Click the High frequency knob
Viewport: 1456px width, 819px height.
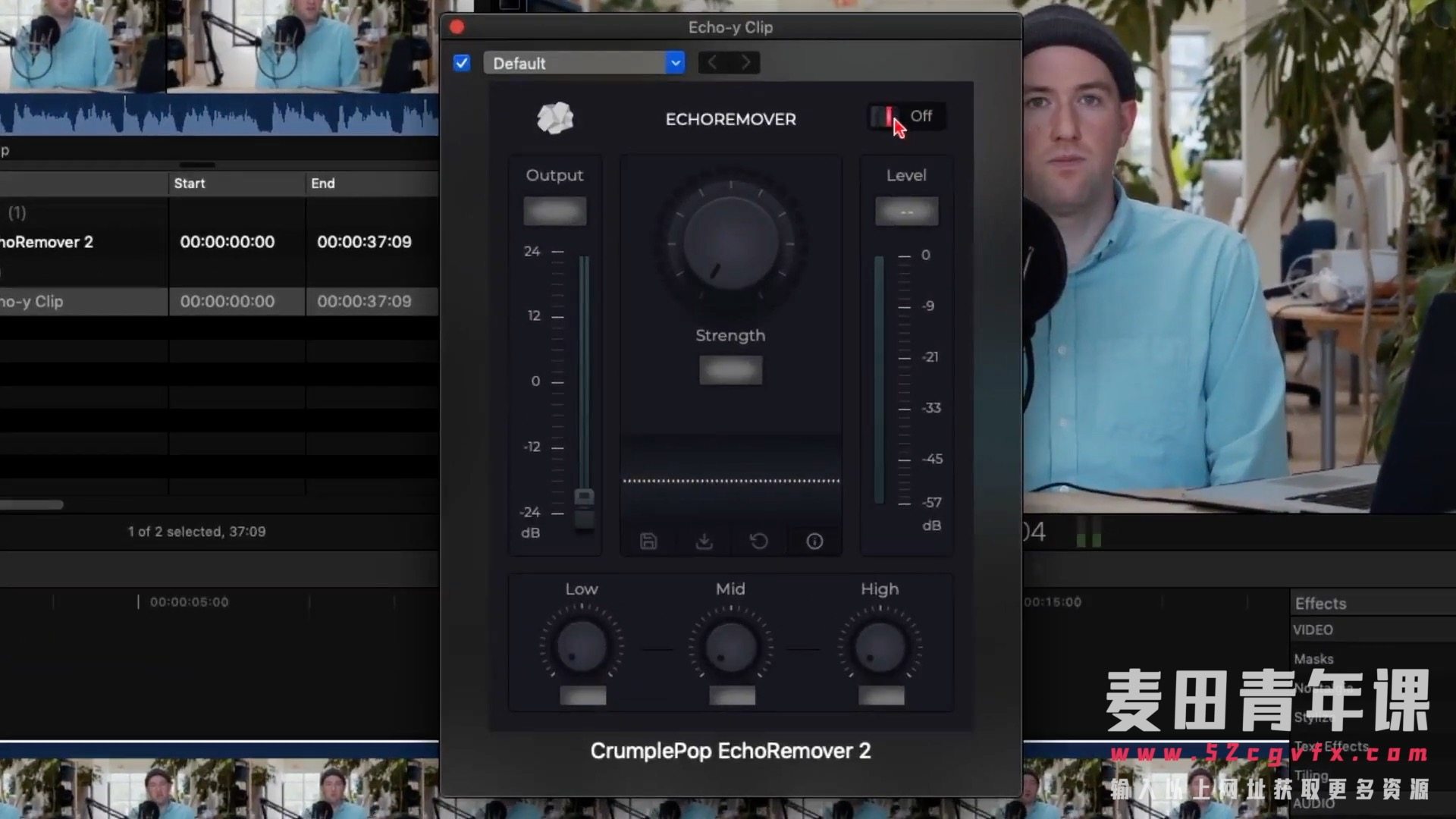[880, 647]
